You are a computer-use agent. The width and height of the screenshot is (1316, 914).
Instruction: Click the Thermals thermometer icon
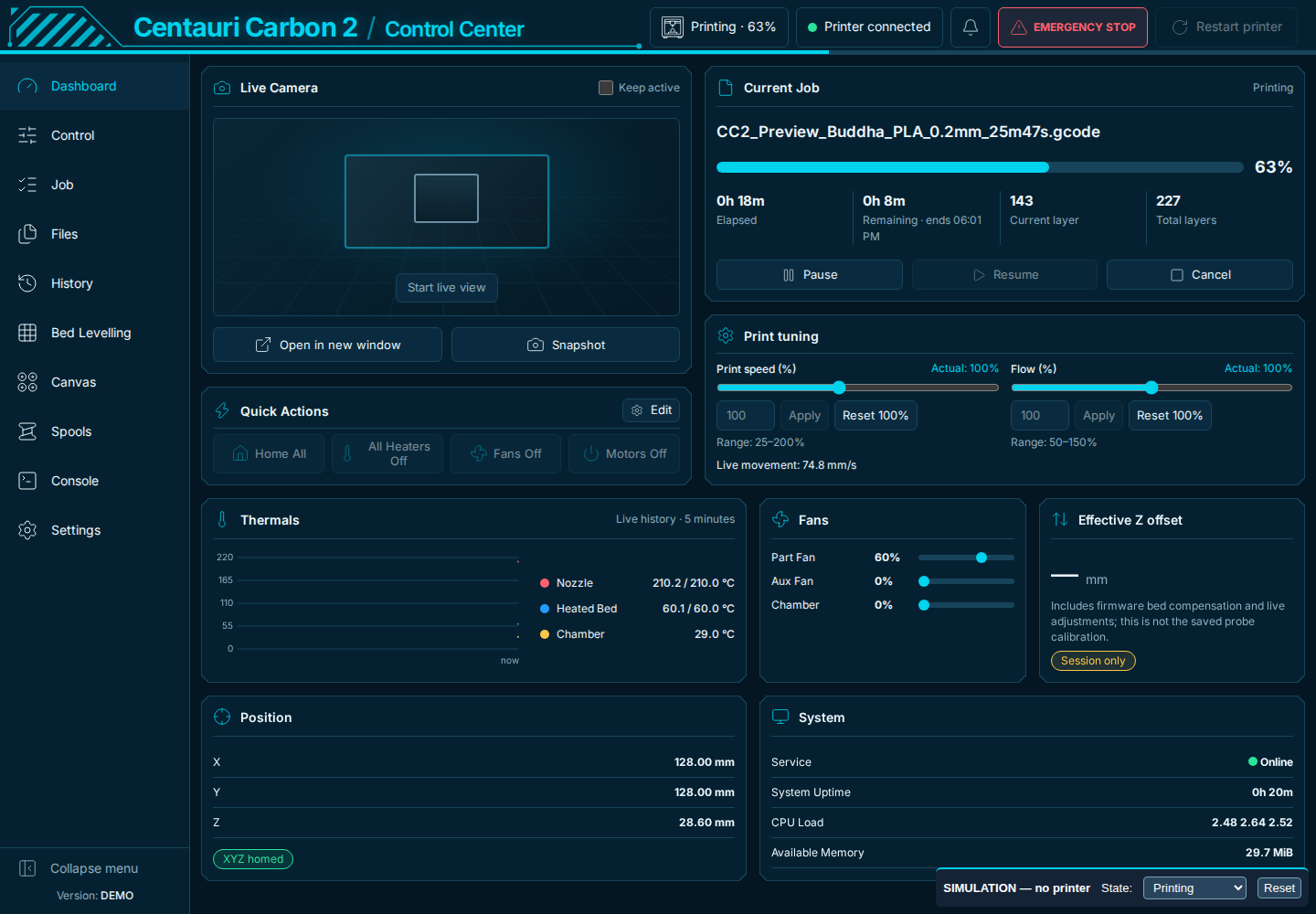[222, 520]
